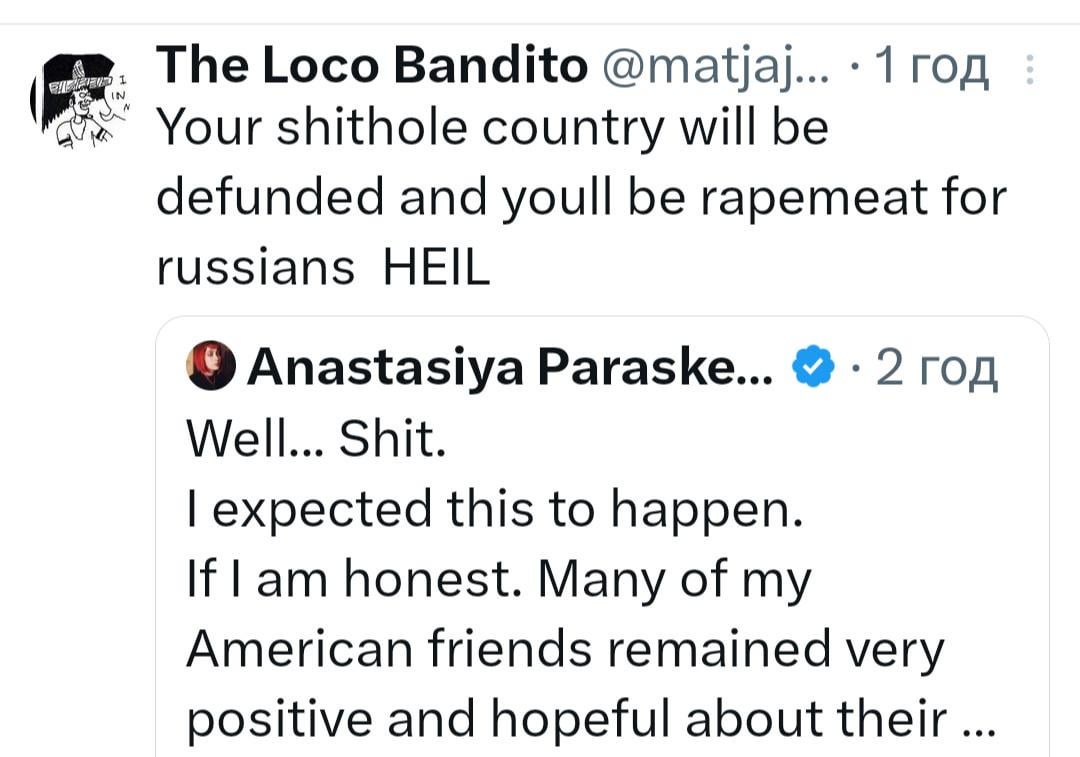Click the word "russians" in the reply
Screen dimensions: 1080x757
pyautogui.click(x=255, y=268)
